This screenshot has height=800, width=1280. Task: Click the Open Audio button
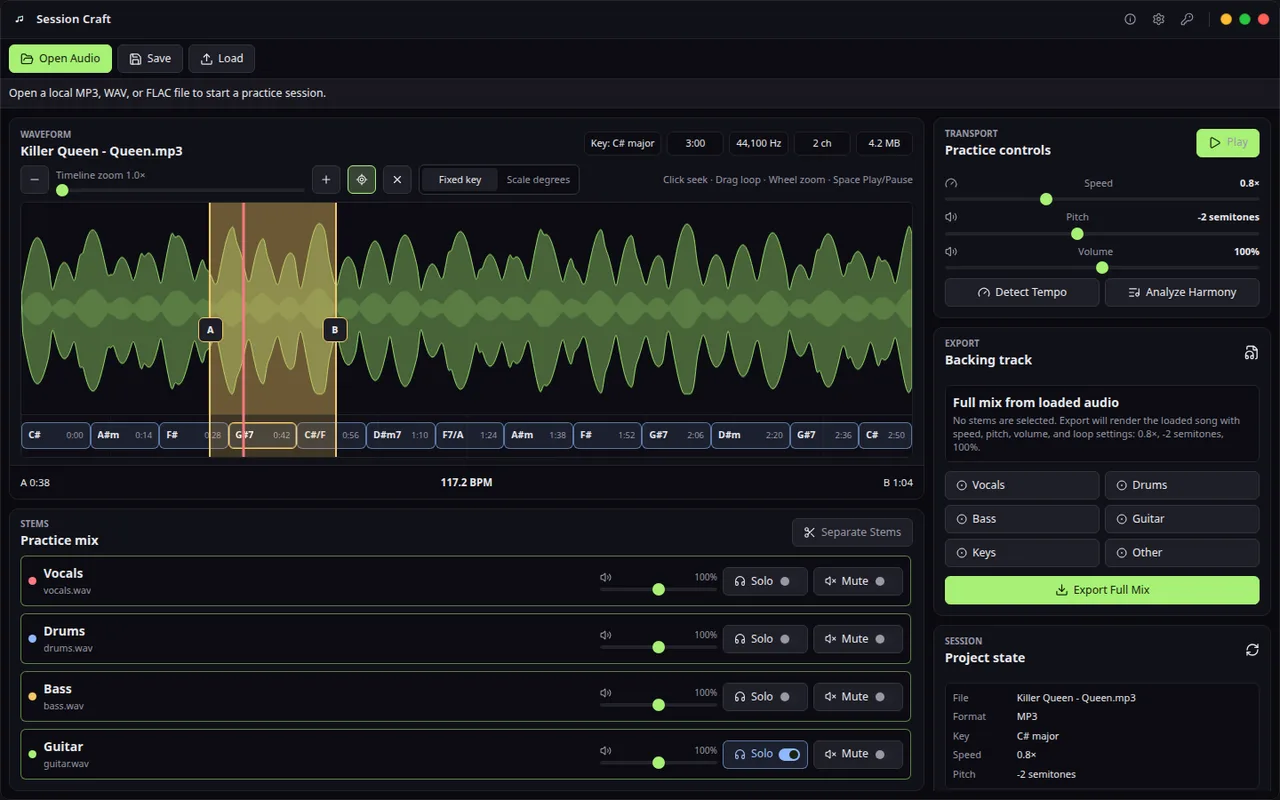point(60,59)
